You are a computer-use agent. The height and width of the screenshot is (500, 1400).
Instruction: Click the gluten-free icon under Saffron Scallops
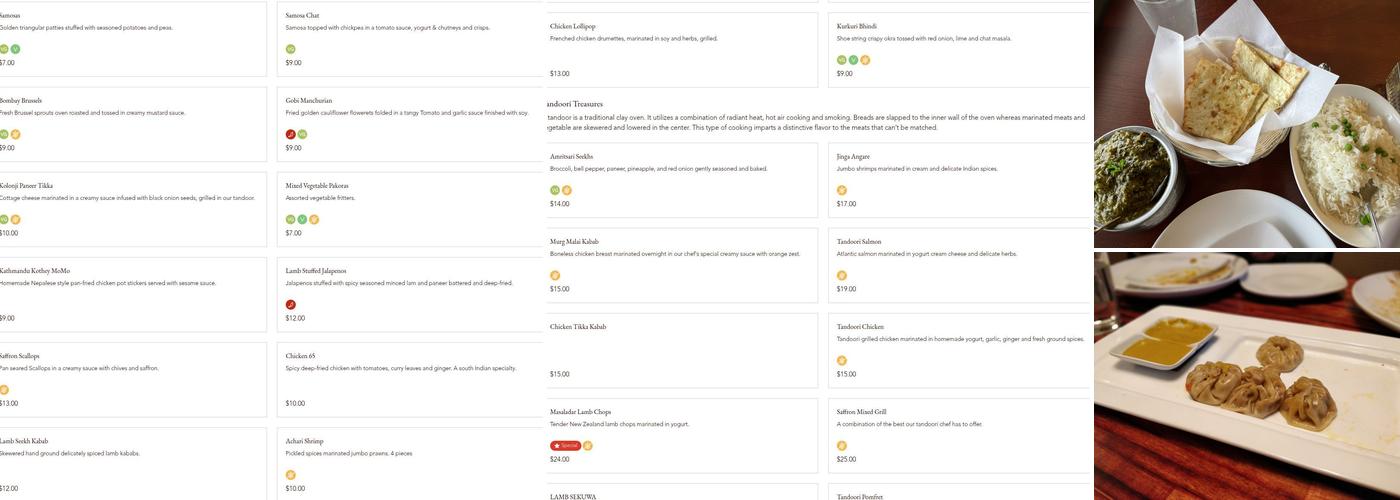point(4,390)
